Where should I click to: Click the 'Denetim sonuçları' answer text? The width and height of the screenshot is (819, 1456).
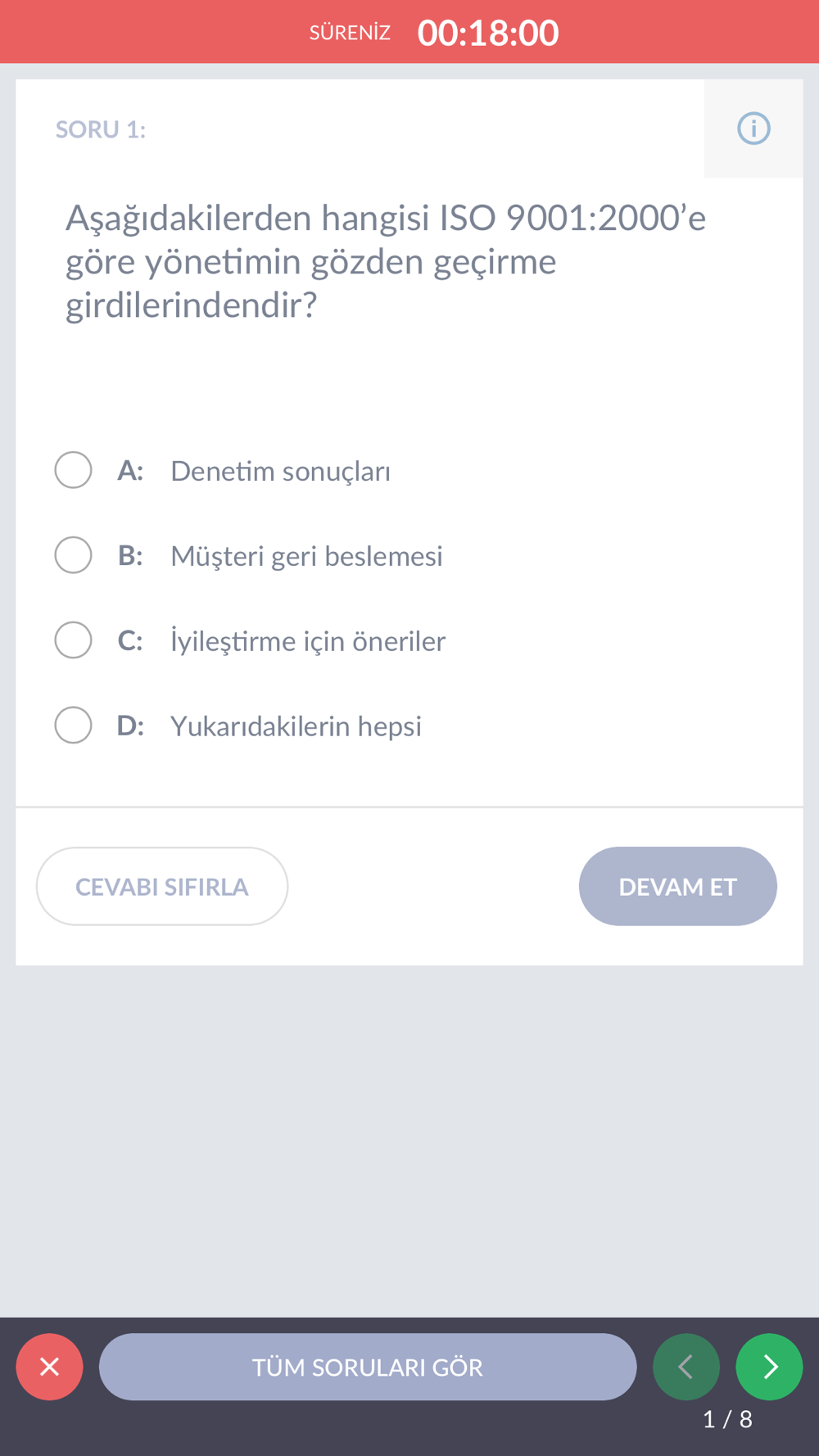point(280,472)
